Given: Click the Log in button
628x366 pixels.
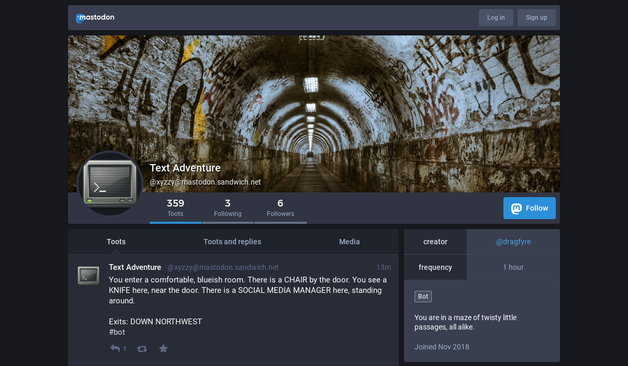Looking at the screenshot, I should coord(496,18).
